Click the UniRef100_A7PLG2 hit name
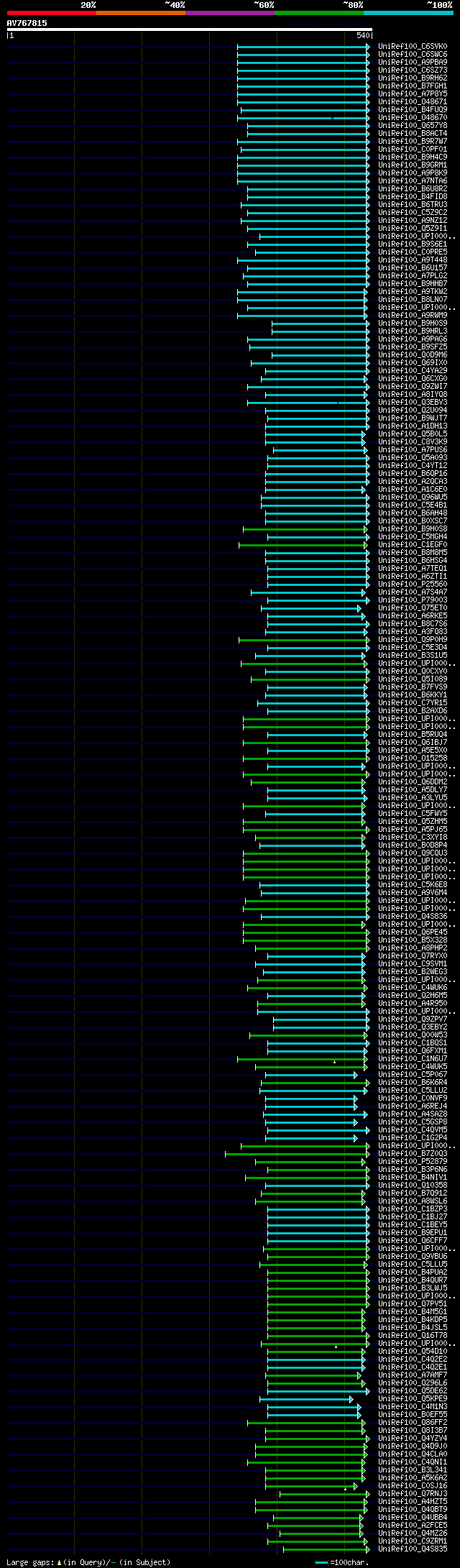 413,275
